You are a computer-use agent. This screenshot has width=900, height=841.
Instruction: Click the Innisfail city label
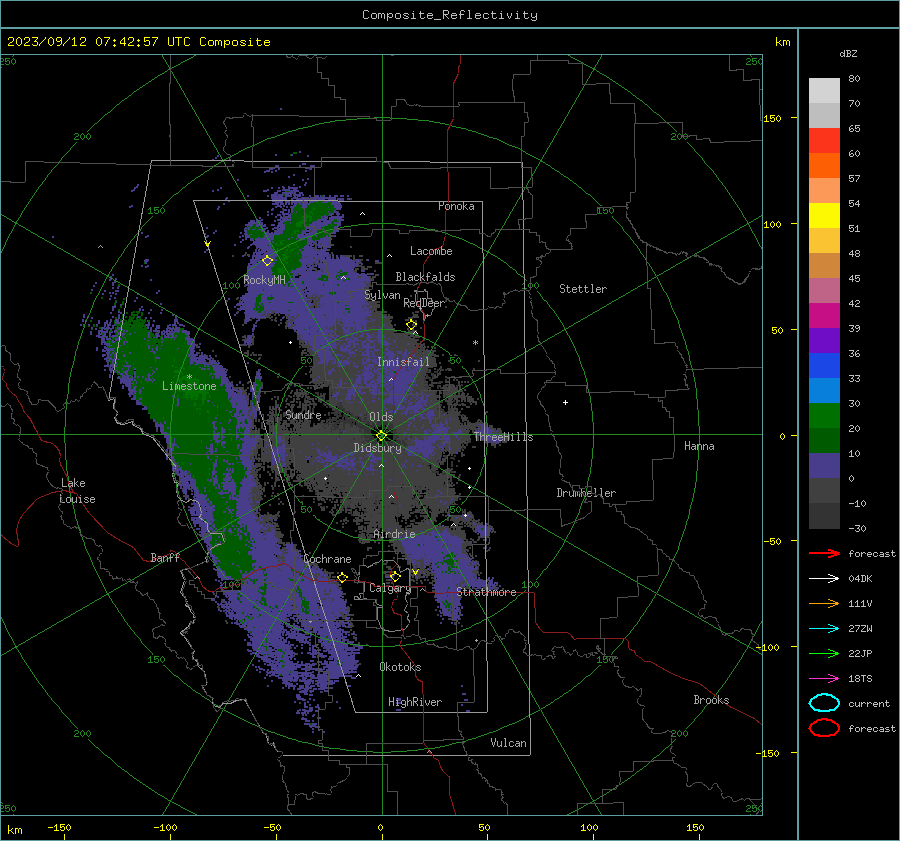(403, 362)
